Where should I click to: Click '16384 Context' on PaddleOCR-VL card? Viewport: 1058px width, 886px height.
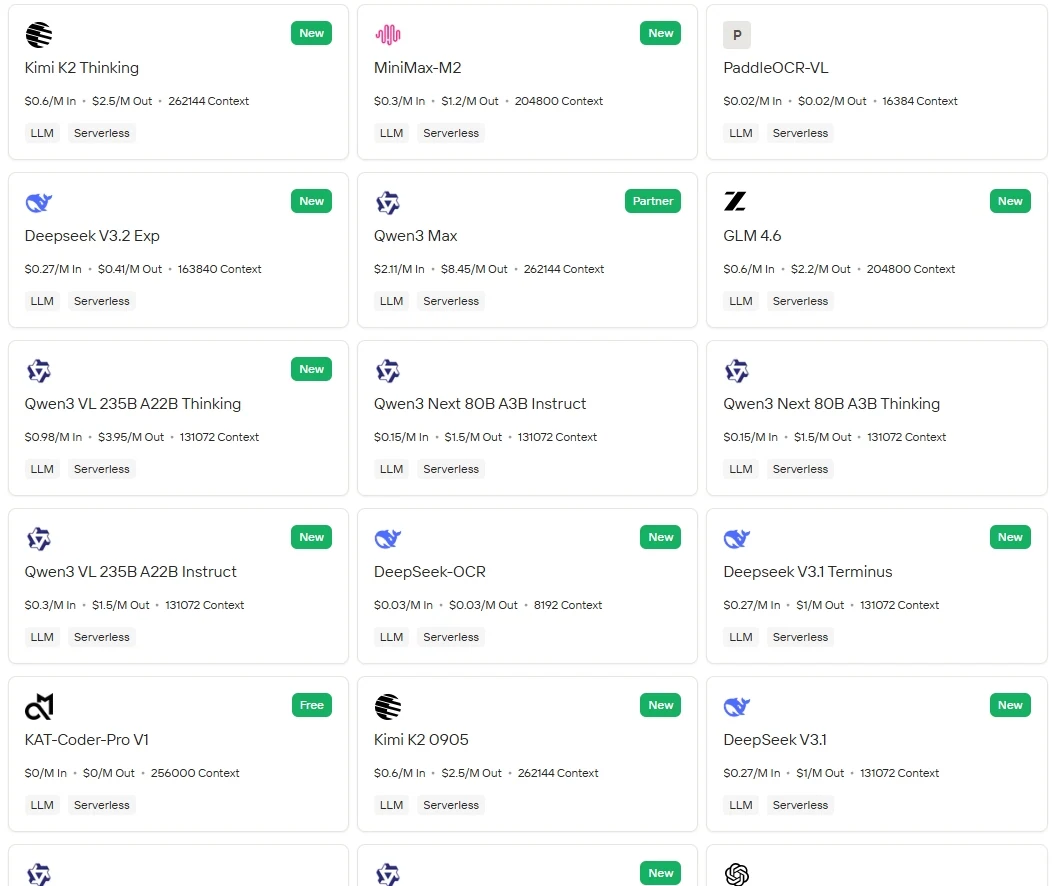[x=920, y=101]
